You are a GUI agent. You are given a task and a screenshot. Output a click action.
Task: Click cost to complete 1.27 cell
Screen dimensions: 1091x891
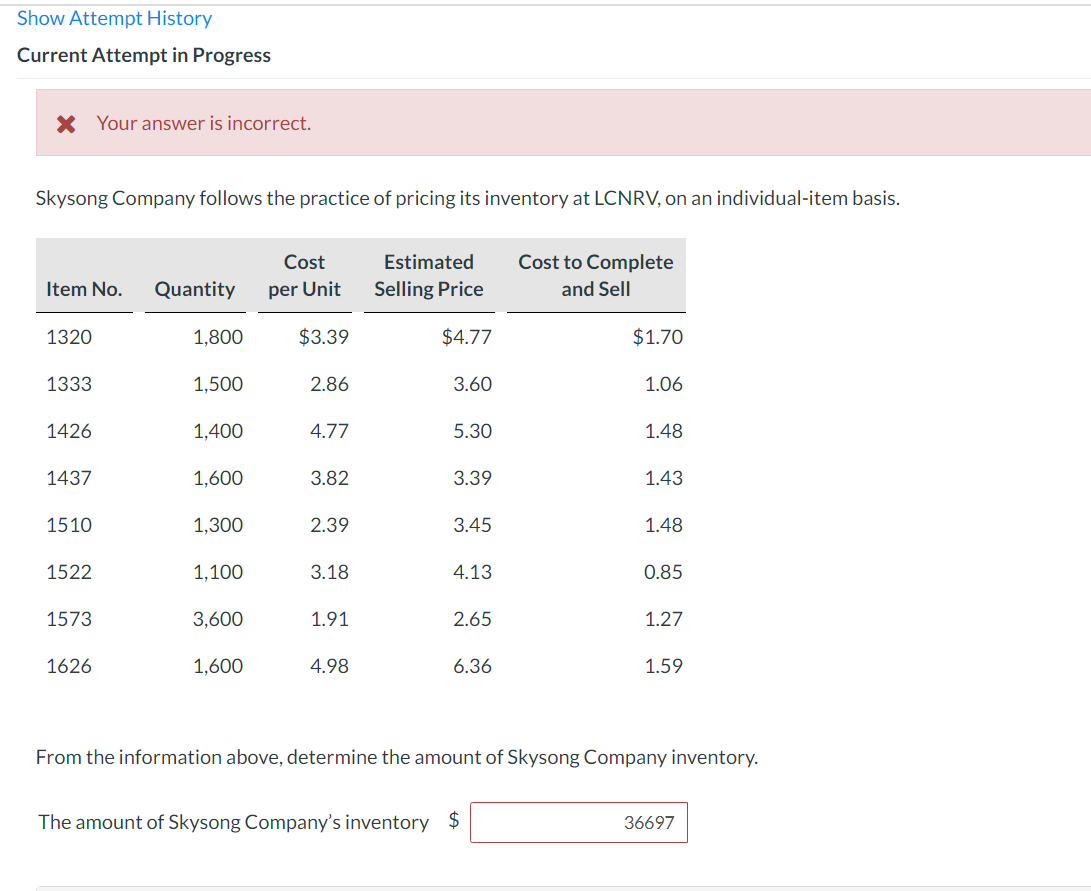[x=664, y=618]
